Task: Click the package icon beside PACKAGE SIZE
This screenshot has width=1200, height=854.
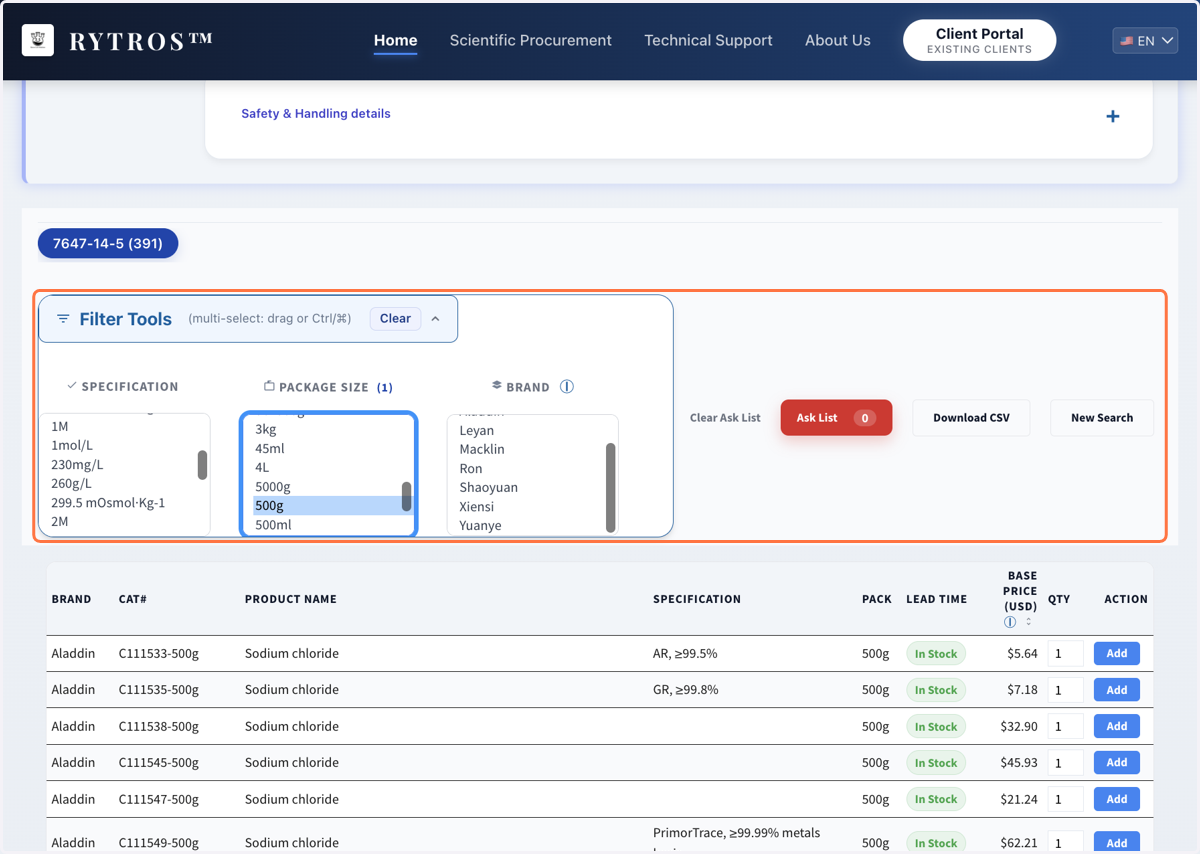Action: (x=269, y=386)
